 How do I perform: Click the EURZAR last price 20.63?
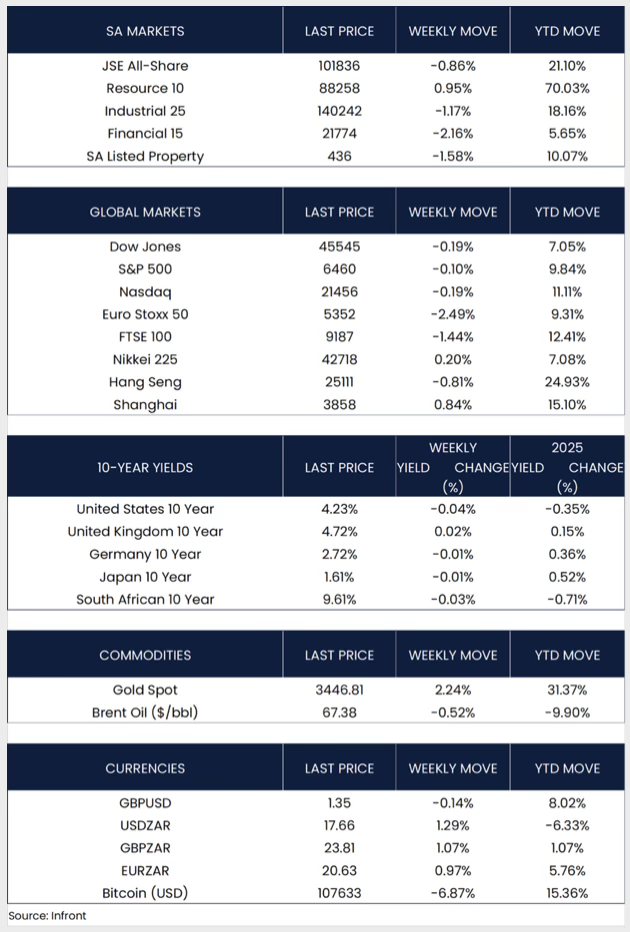tap(339, 871)
